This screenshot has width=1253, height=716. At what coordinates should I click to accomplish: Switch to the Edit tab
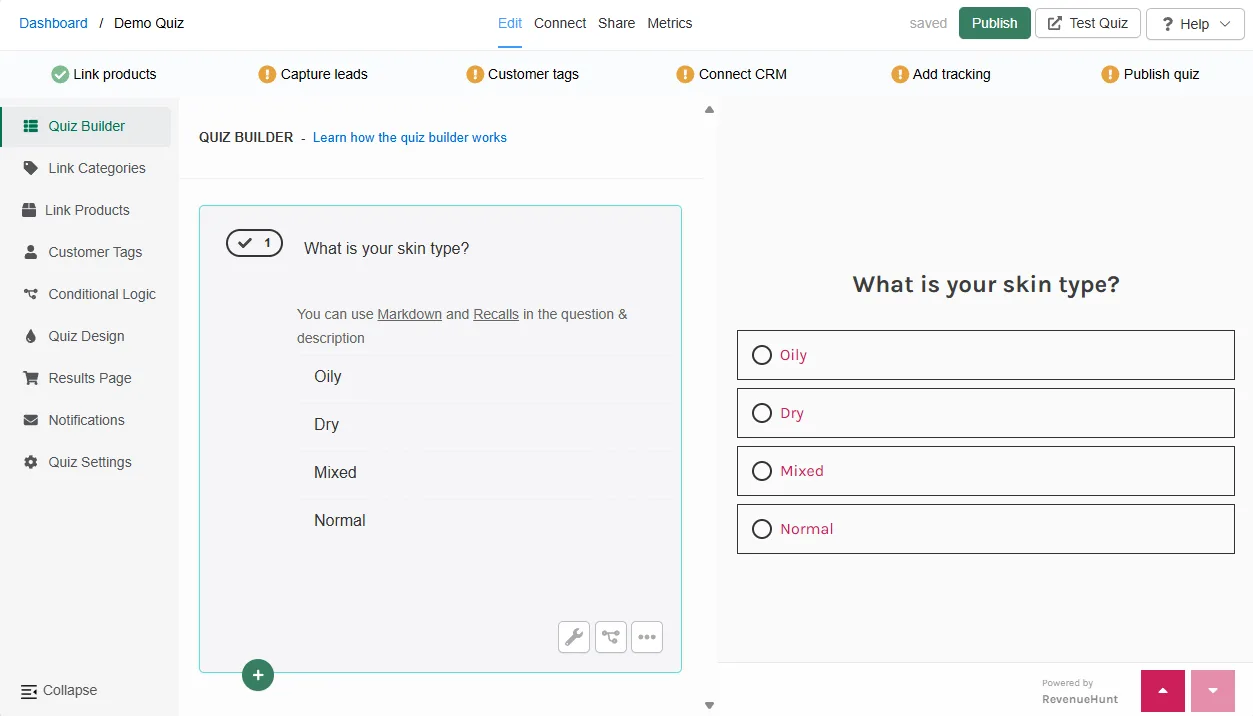click(x=510, y=23)
